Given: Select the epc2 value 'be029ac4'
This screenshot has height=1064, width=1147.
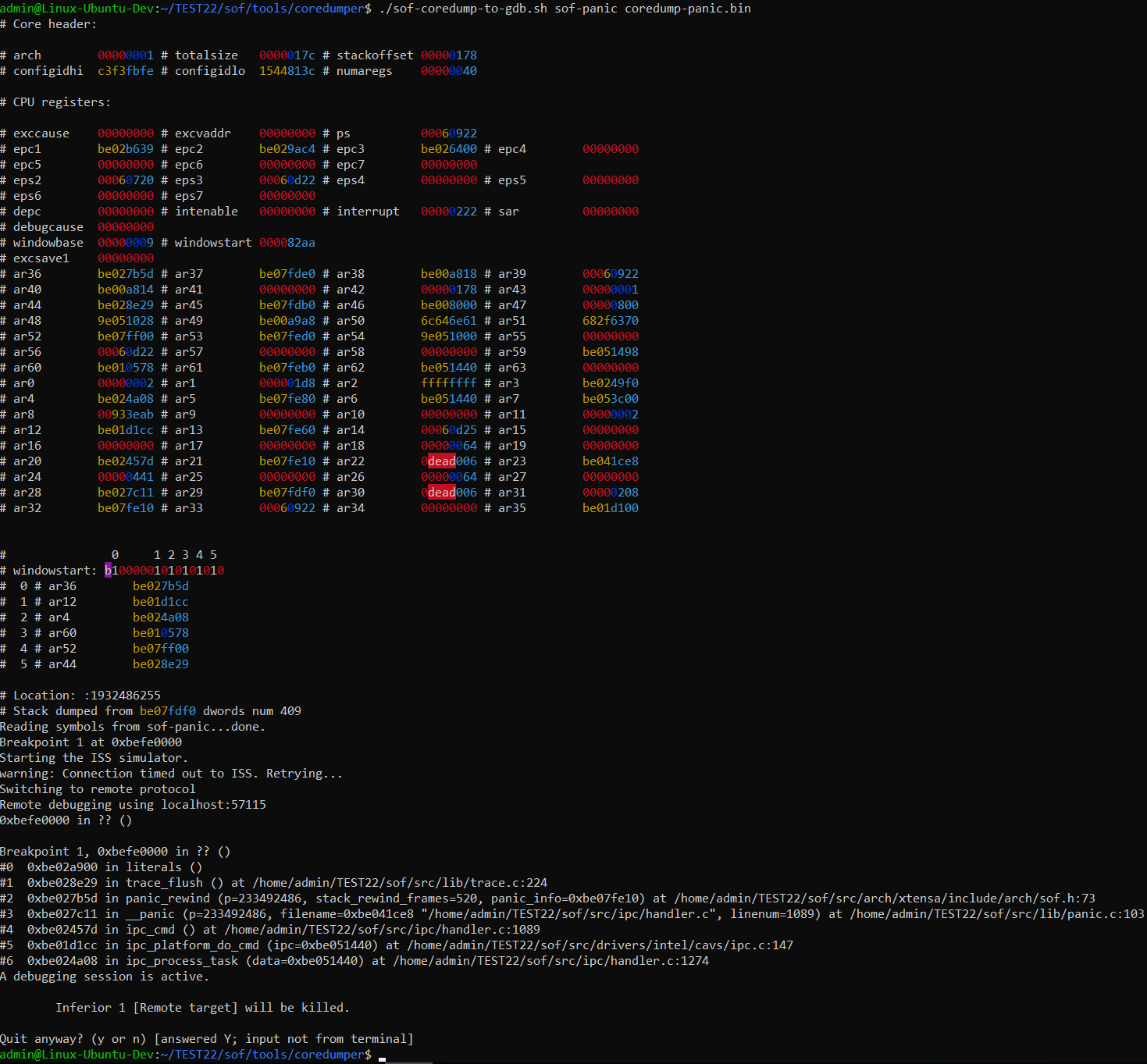Looking at the screenshot, I should coord(287,149).
